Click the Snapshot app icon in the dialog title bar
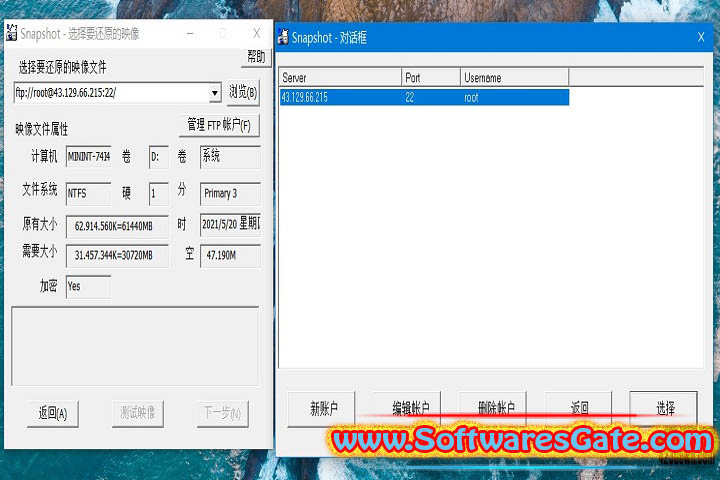This screenshot has width=720, height=480. [283, 37]
